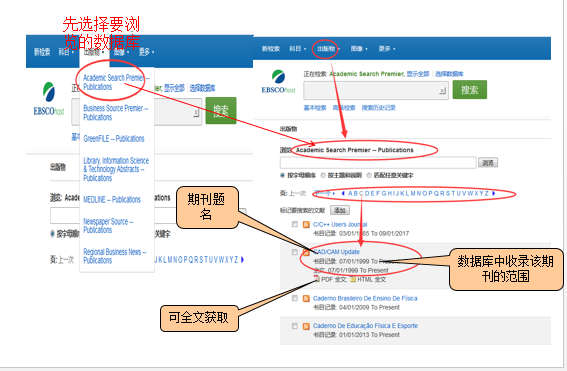Open the PDF 全文 icon under CAD/CAM Update
567x371 pixels.
[x=317, y=279]
